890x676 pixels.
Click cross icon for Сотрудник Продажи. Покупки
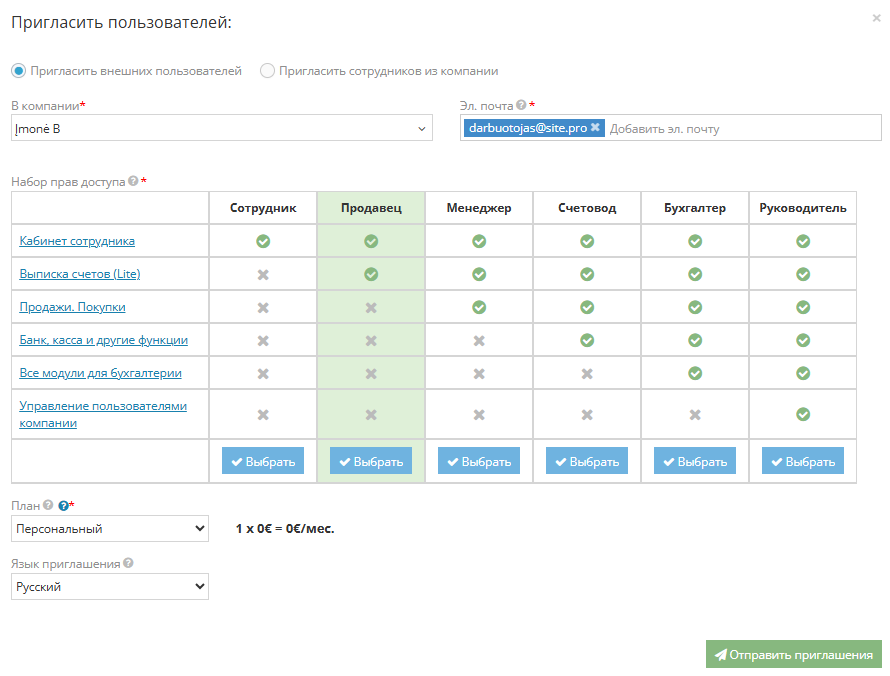(263, 308)
